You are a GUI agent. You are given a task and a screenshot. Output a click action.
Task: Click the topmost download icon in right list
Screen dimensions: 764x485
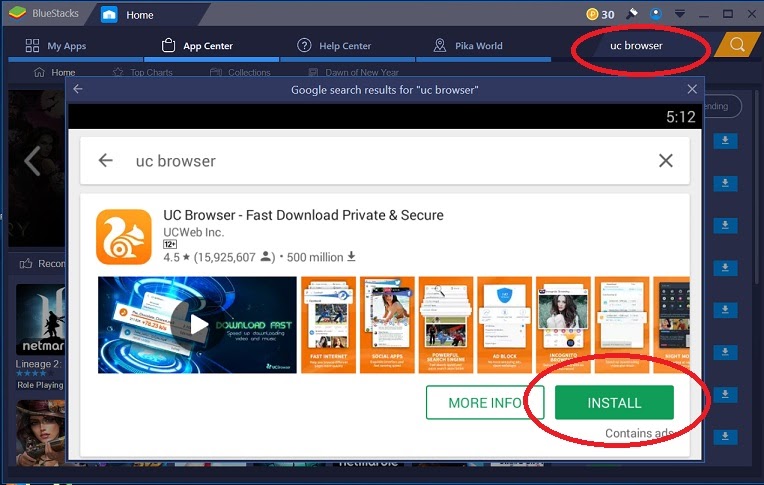coord(725,141)
